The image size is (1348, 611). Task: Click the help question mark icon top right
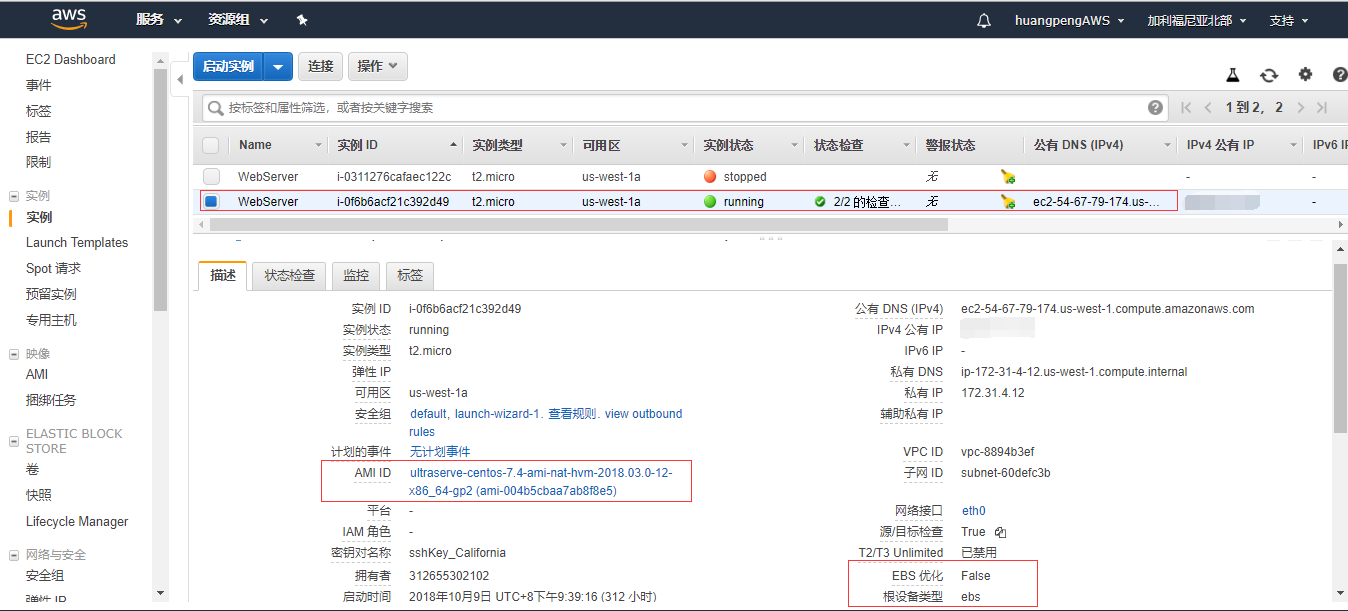pyautogui.click(x=1340, y=75)
